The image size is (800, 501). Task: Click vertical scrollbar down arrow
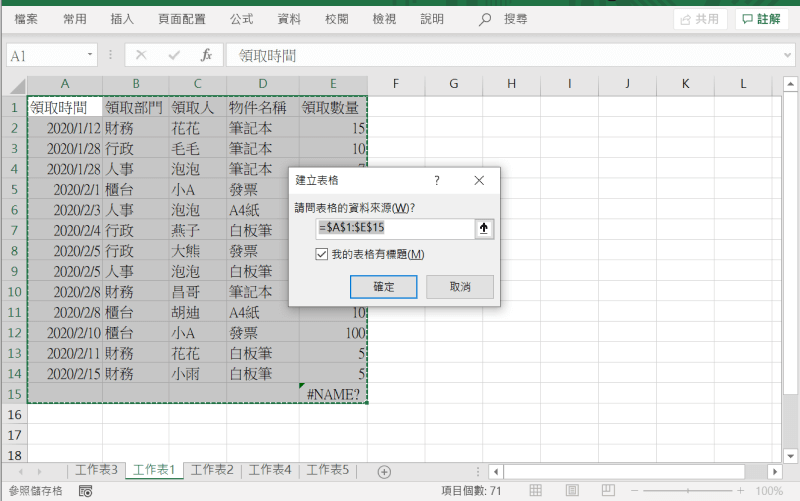(x=790, y=456)
